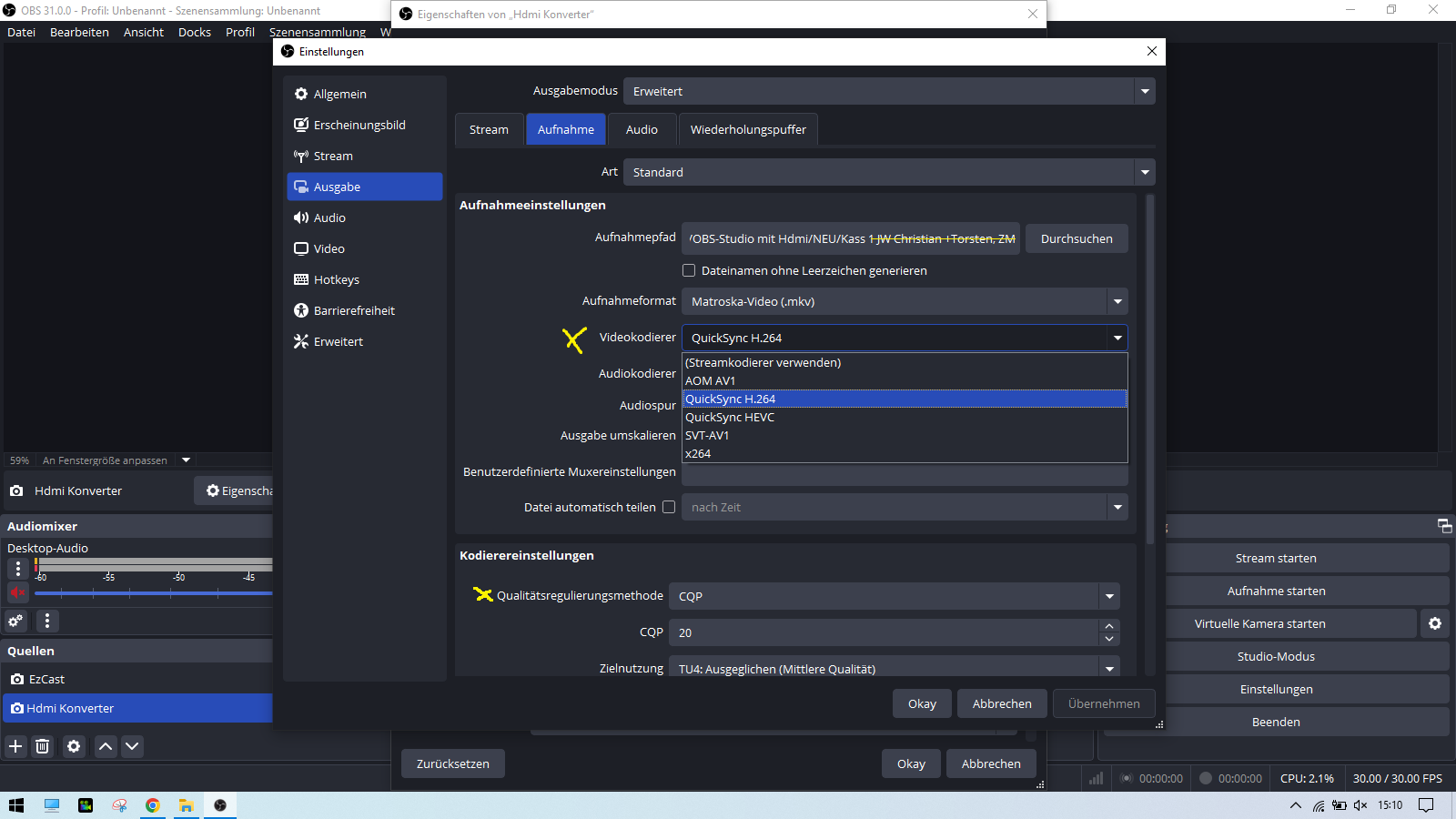This screenshot has width=1456, height=819.
Task: Open Video in the settings sidebar
Action: pos(365,248)
